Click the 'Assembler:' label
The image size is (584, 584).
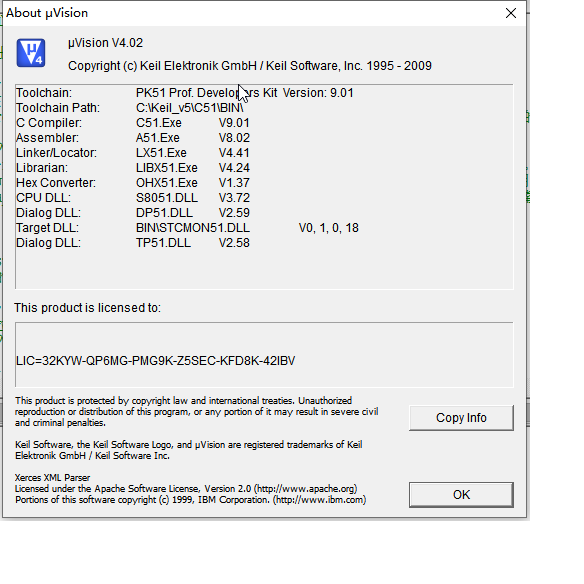point(47,138)
